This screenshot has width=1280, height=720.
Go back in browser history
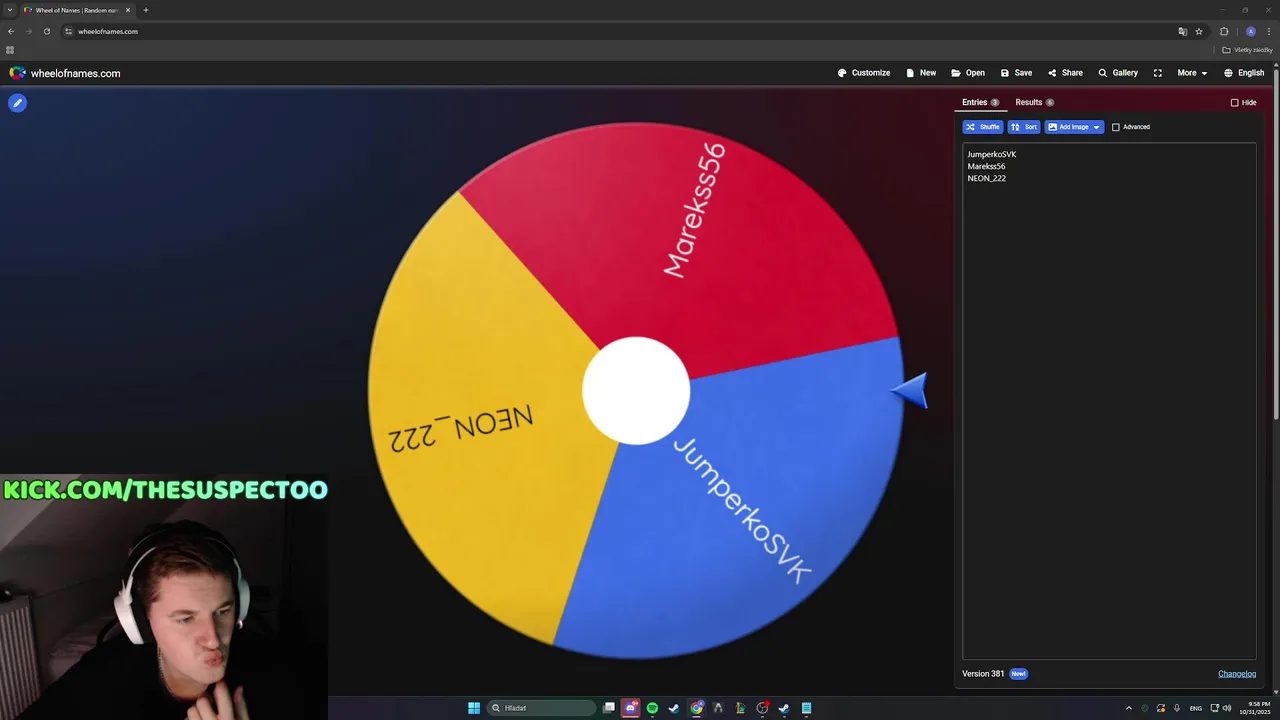[11, 31]
